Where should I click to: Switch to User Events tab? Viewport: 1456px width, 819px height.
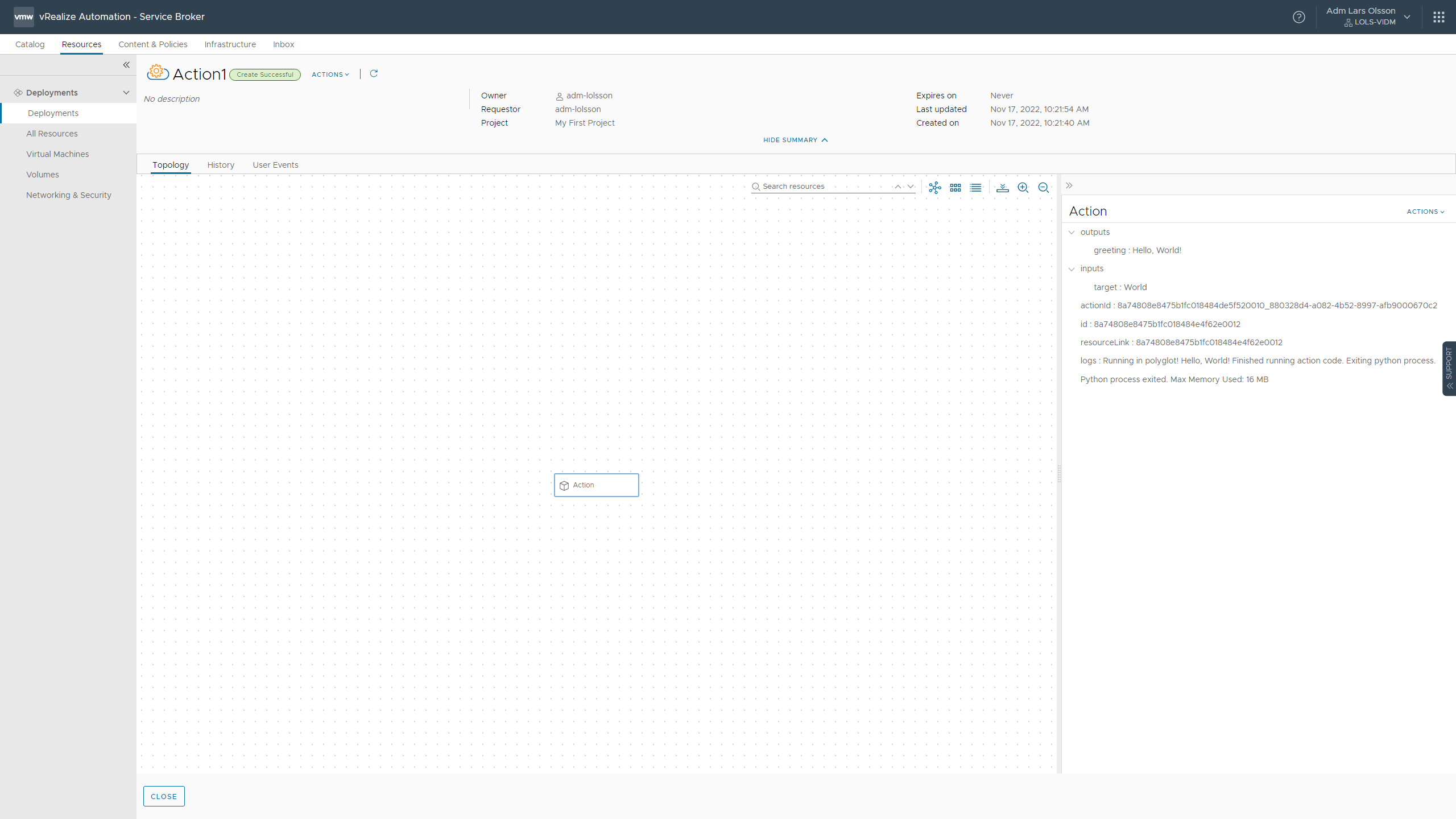[275, 165]
